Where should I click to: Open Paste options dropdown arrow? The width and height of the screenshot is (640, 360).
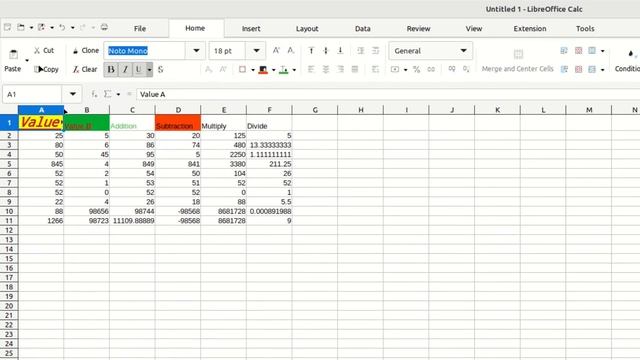27,60
